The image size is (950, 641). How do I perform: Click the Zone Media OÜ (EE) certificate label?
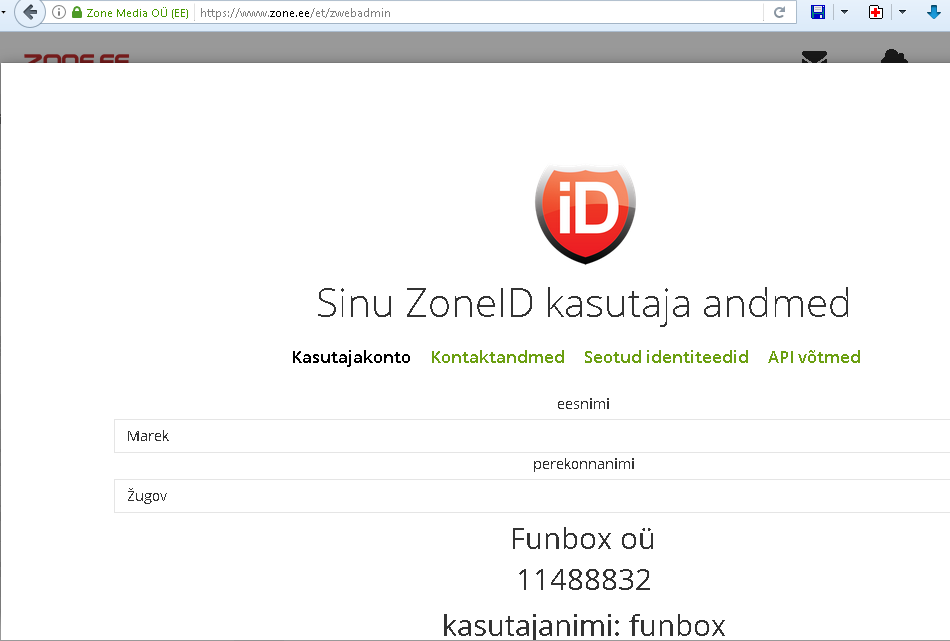pos(138,13)
